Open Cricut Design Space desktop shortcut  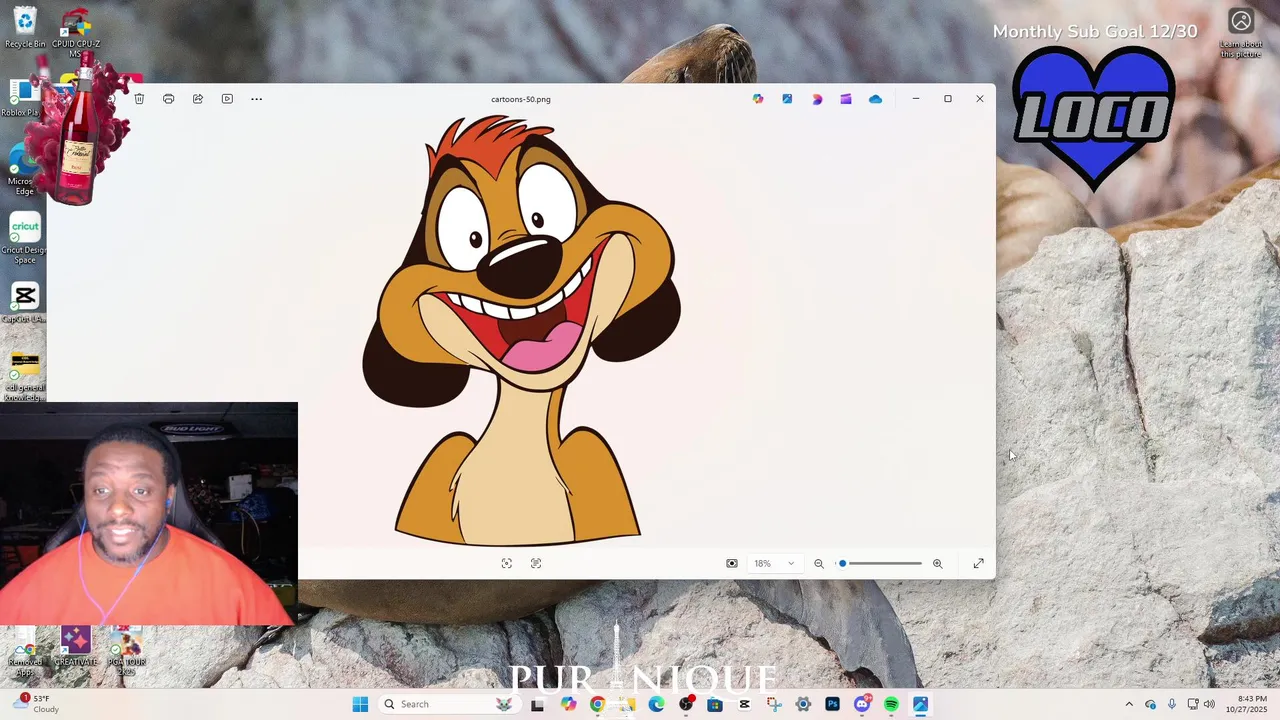pos(25,240)
